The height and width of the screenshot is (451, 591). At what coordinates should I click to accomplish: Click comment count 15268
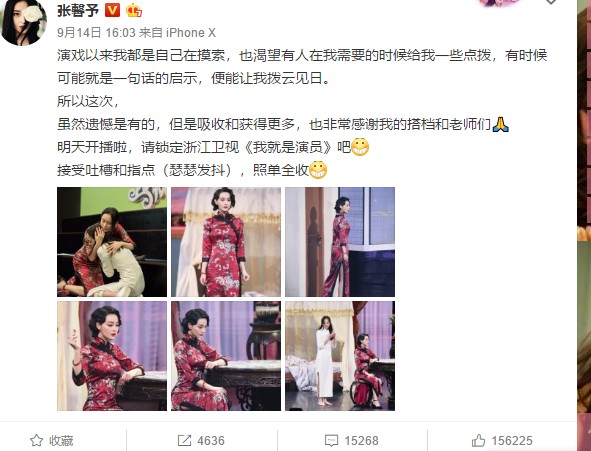coord(361,440)
